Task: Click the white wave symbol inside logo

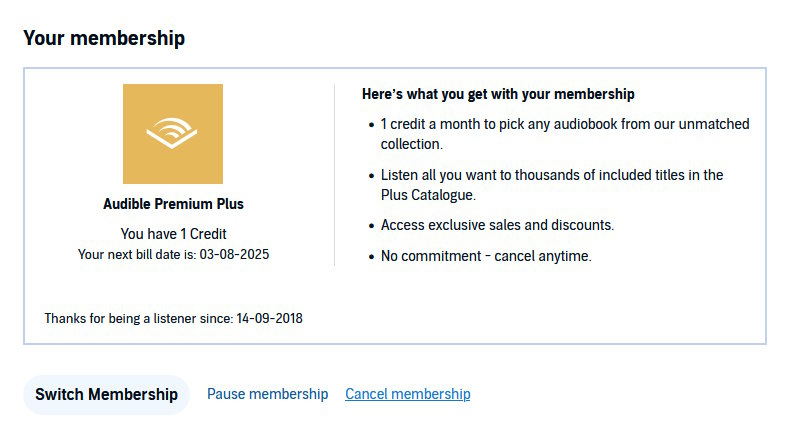Action: [173, 134]
